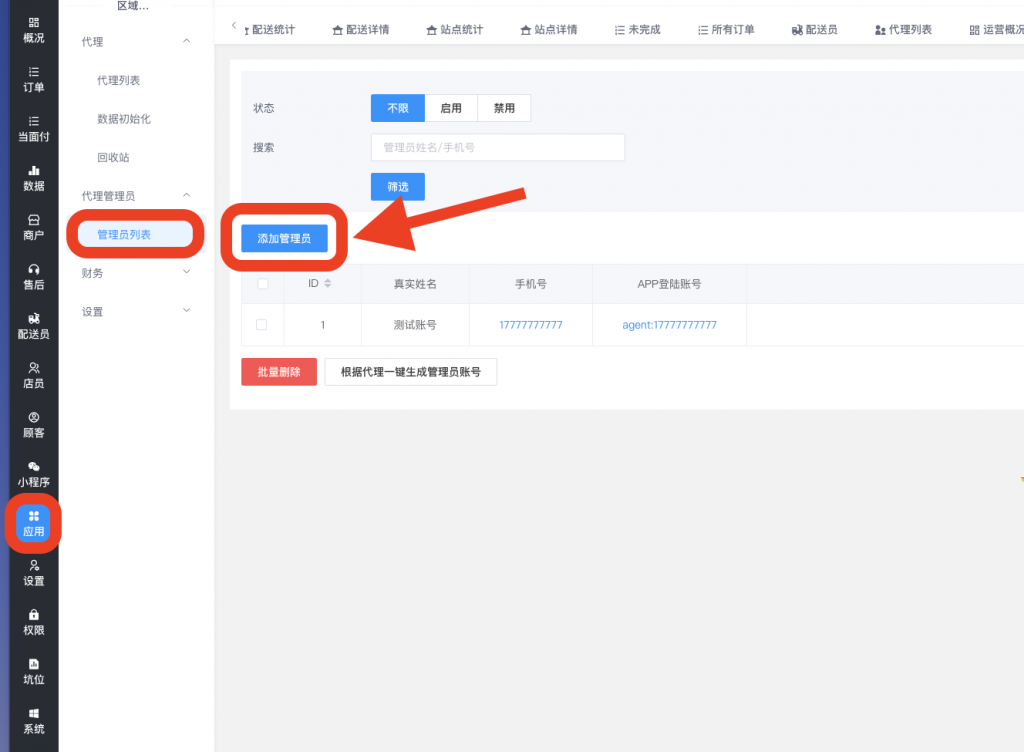
Task: Click the 添加管理员 button
Action: pyautogui.click(x=284, y=239)
